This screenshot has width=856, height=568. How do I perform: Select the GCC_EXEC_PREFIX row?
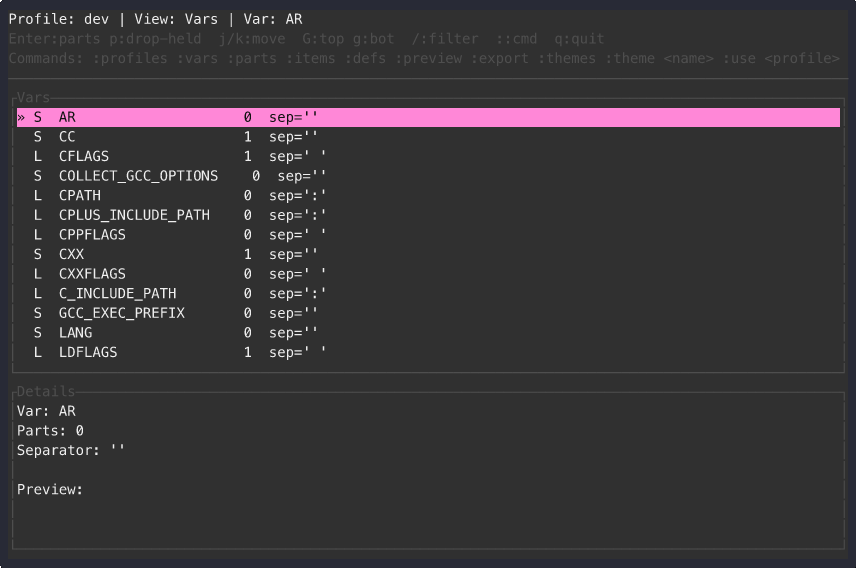pyautogui.click(x=428, y=314)
